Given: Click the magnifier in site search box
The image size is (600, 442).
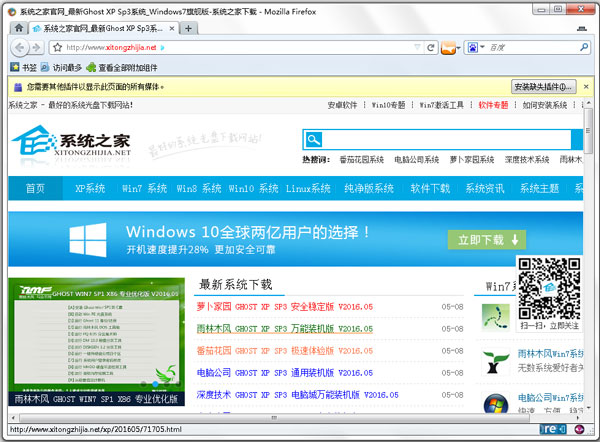Looking at the screenshot, I should [313, 140].
